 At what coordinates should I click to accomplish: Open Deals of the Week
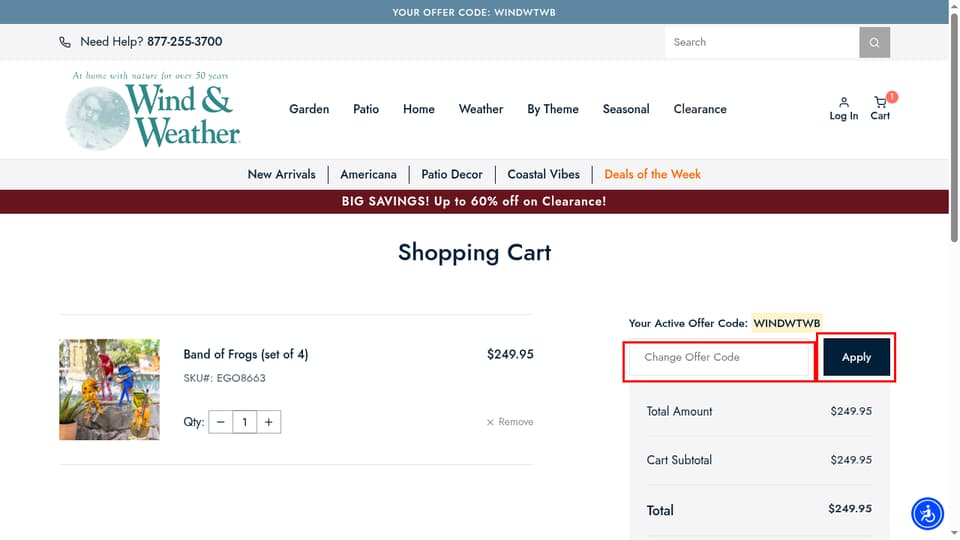tap(653, 174)
